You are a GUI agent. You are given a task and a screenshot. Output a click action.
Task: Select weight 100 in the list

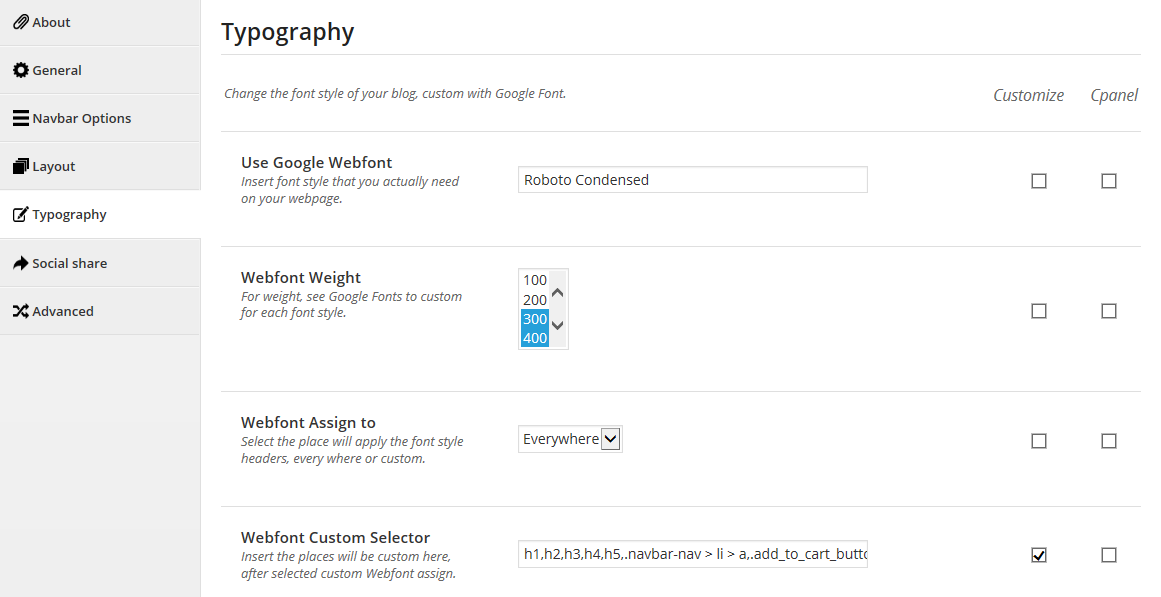click(x=535, y=280)
